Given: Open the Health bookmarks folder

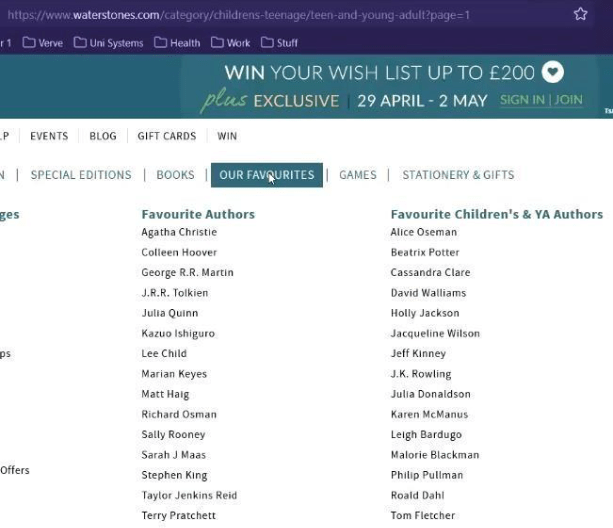Looking at the screenshot, I should tap(178, 43).
